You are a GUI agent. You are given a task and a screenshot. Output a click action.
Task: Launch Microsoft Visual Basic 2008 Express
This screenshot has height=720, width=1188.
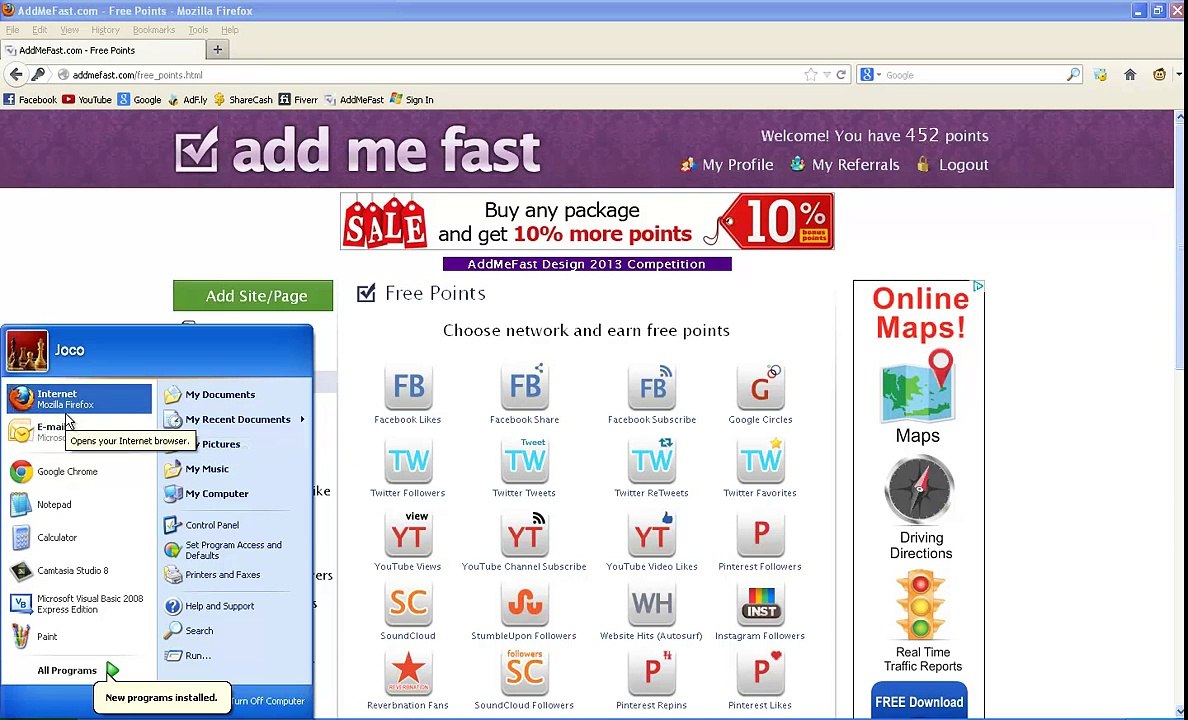[x=80, y=604]
